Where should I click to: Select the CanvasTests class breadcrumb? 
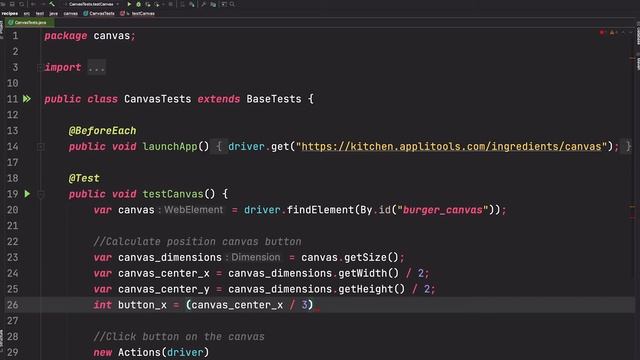[99, 13]
